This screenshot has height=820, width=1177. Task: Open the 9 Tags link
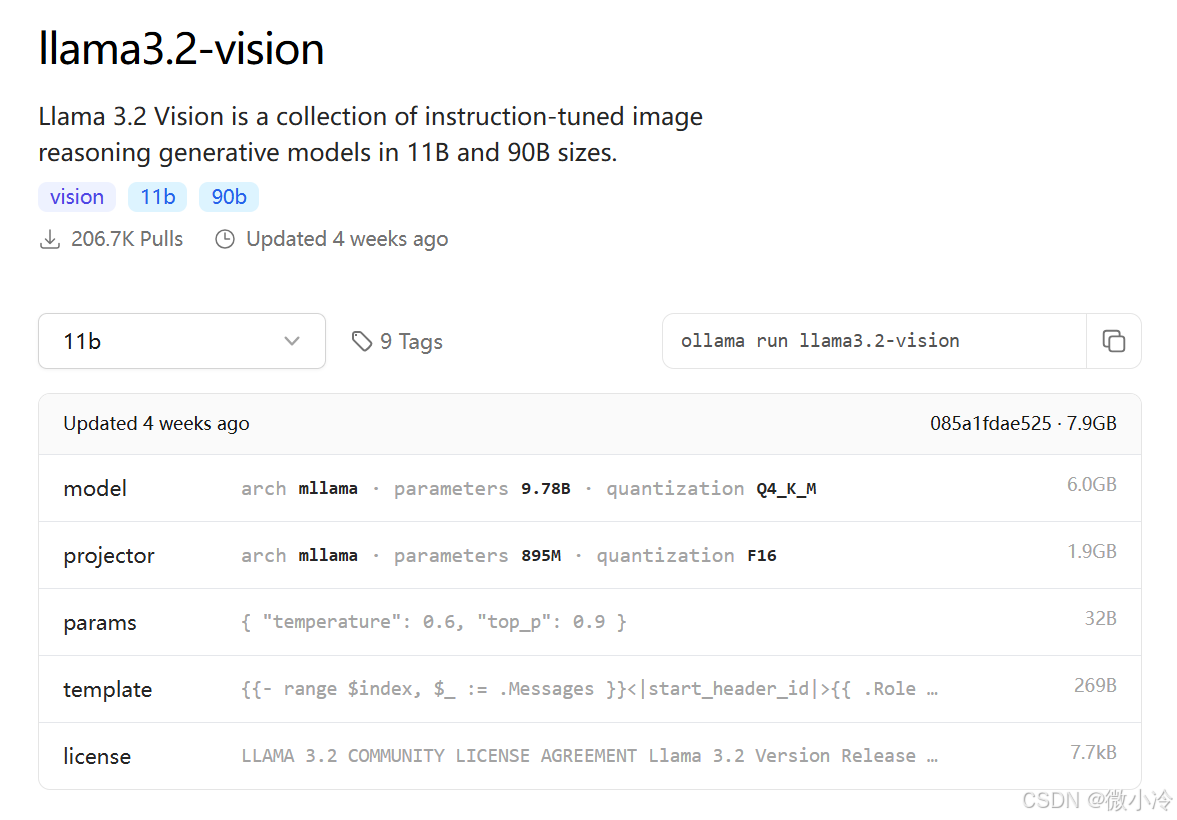(x=410, y=342)
